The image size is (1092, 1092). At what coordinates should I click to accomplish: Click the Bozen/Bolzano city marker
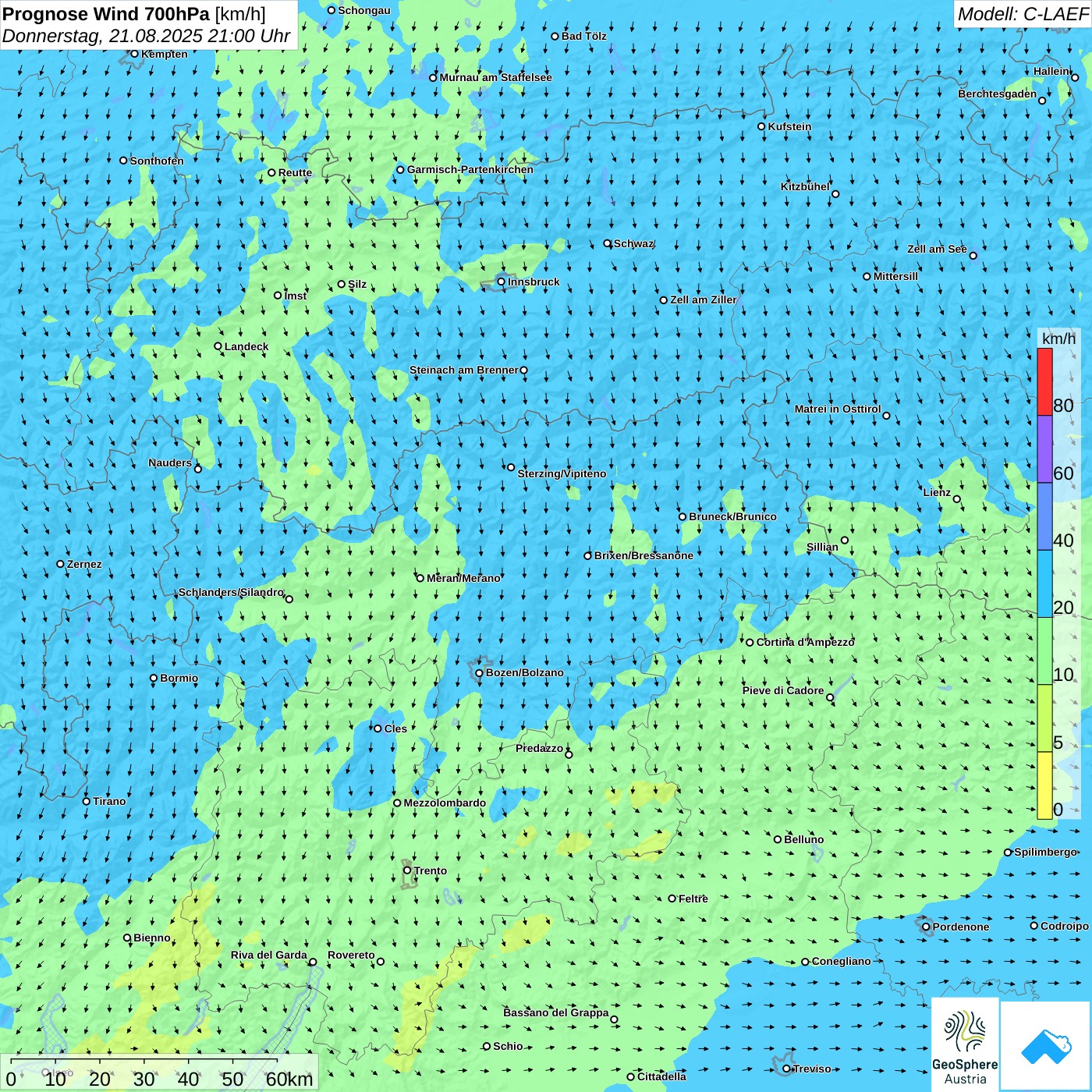click(479, 672)
